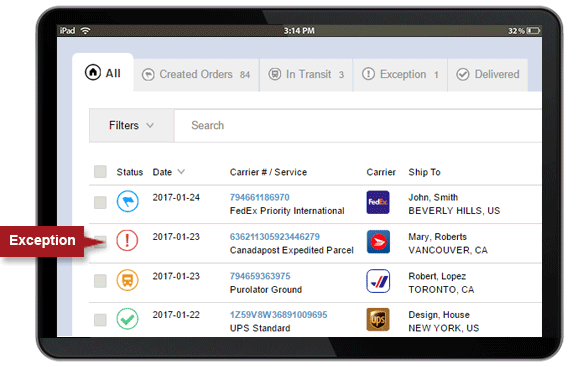Click the red exception status icon for Mary Roberts
The height and width of the screenshot is (367, 585).
click(x=127, y=240)
